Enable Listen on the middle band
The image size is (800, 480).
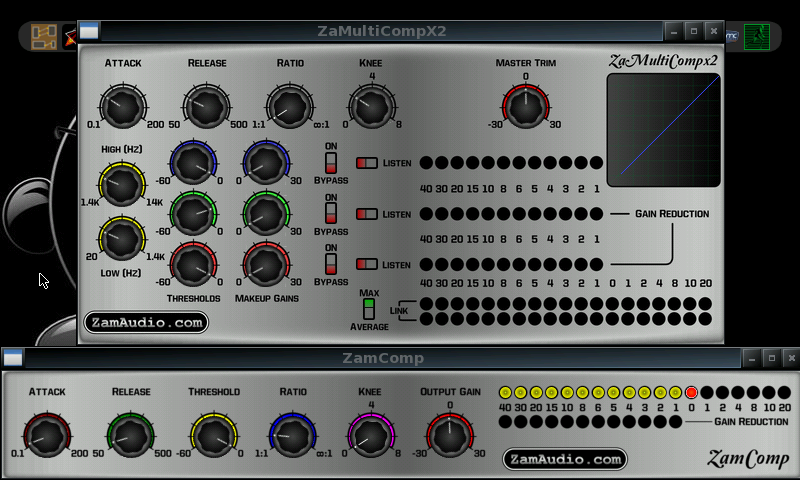[x=367, y=214]
